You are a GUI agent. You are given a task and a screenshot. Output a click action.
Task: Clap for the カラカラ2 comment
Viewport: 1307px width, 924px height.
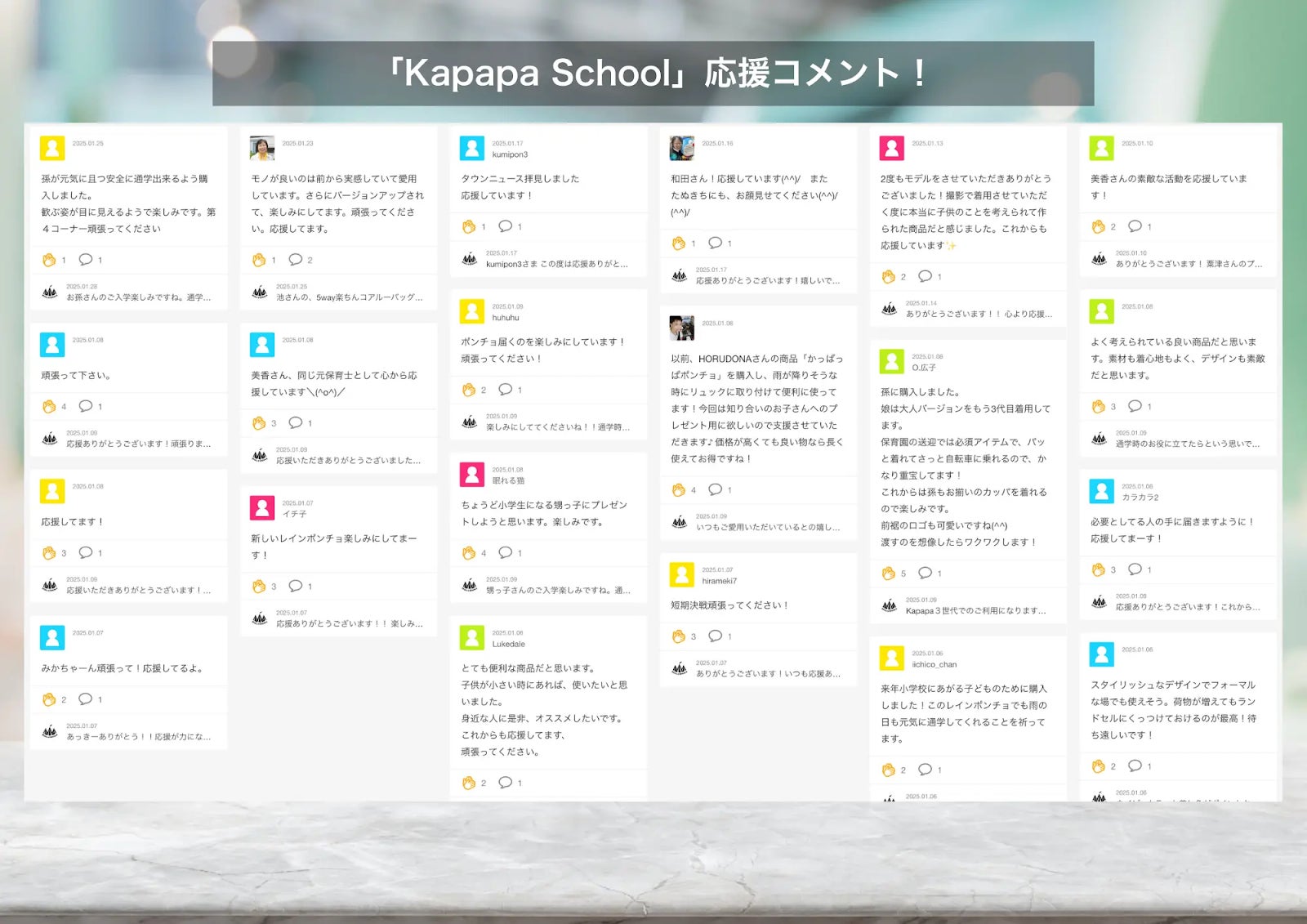(x=1099, y=569)
